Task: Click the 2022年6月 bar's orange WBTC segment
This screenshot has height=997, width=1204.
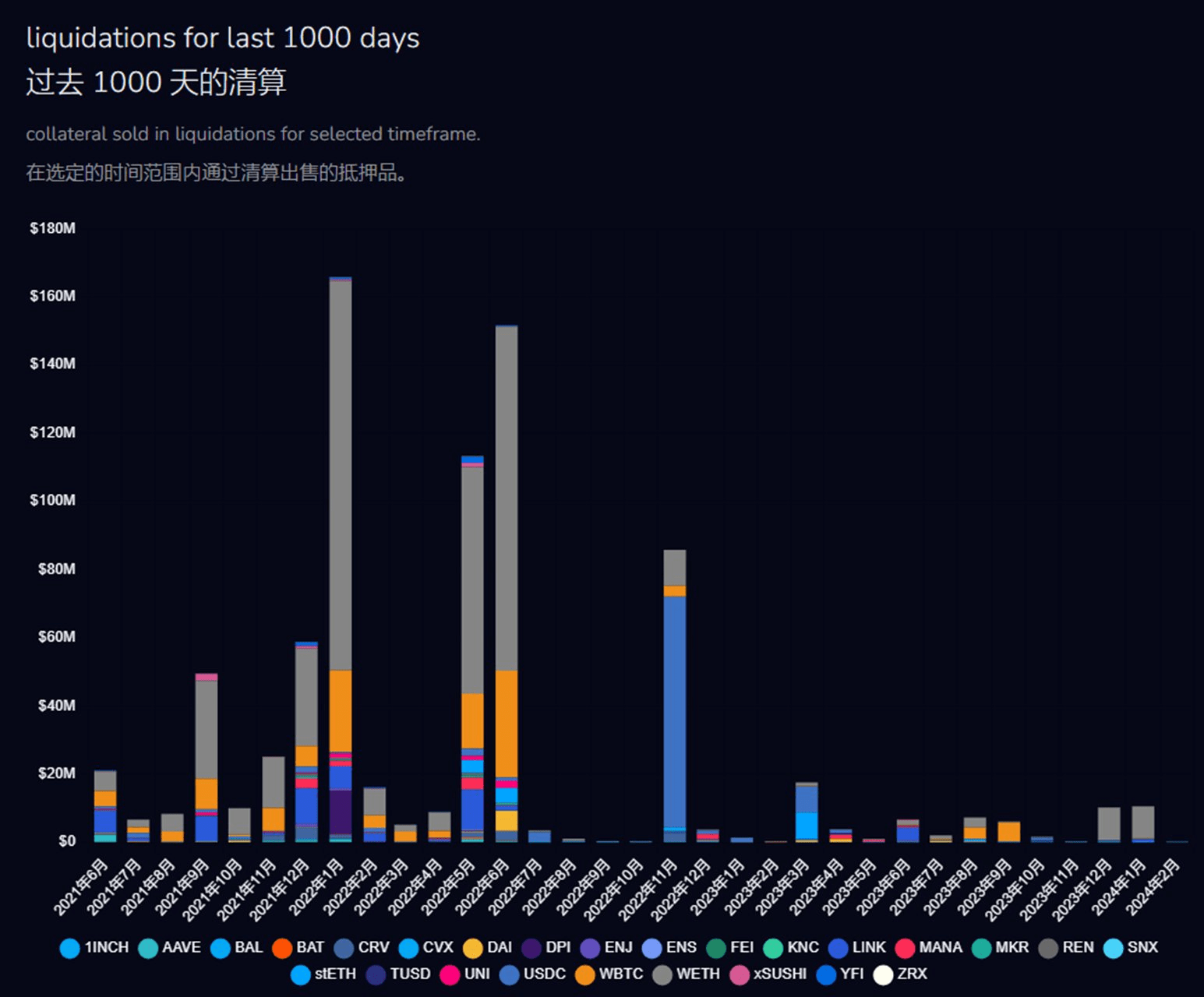Action: pyautogui.click(x=507, y=724)
